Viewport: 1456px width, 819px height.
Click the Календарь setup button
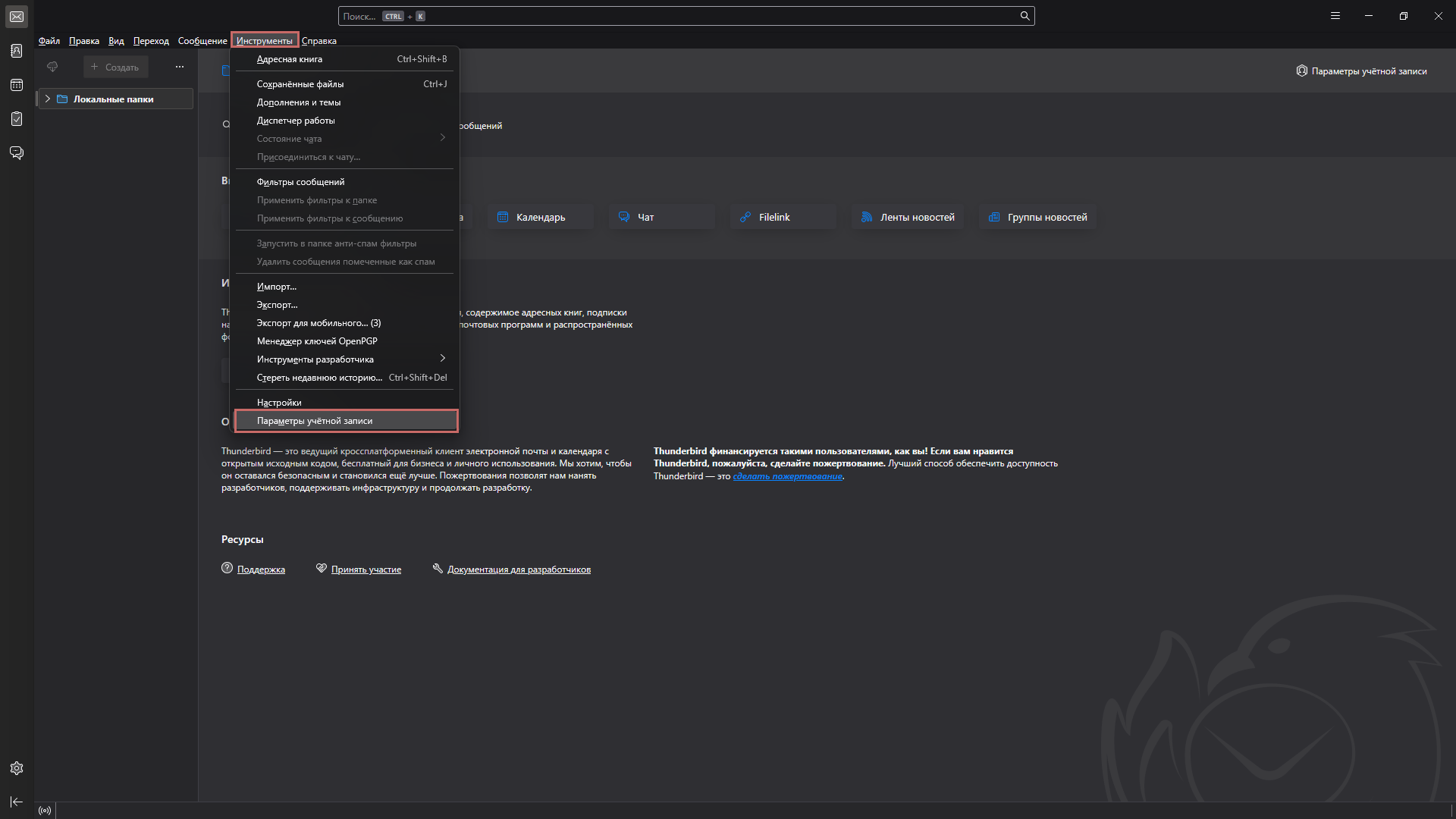tap(541, 217)
